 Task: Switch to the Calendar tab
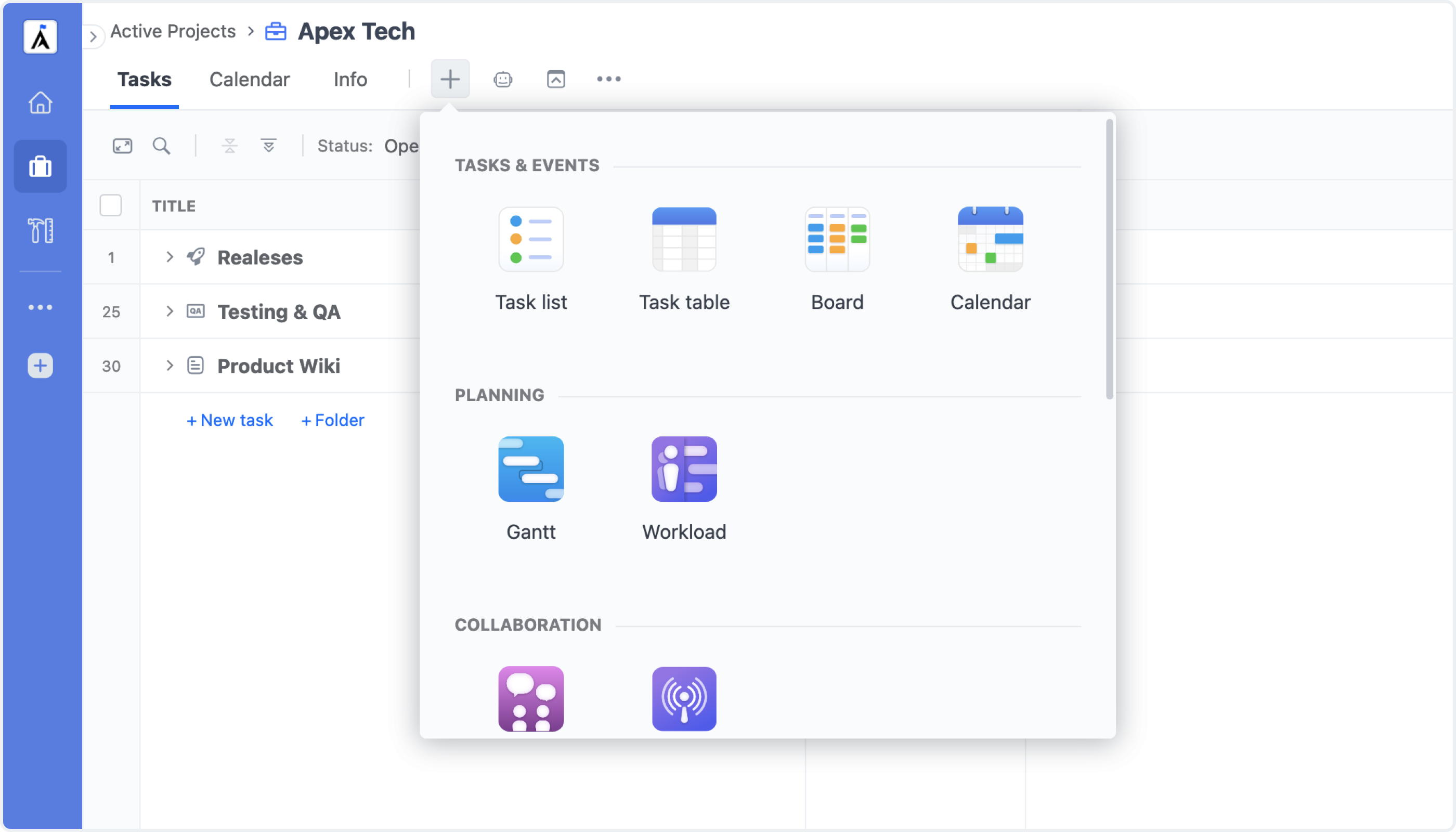[249, 80]
